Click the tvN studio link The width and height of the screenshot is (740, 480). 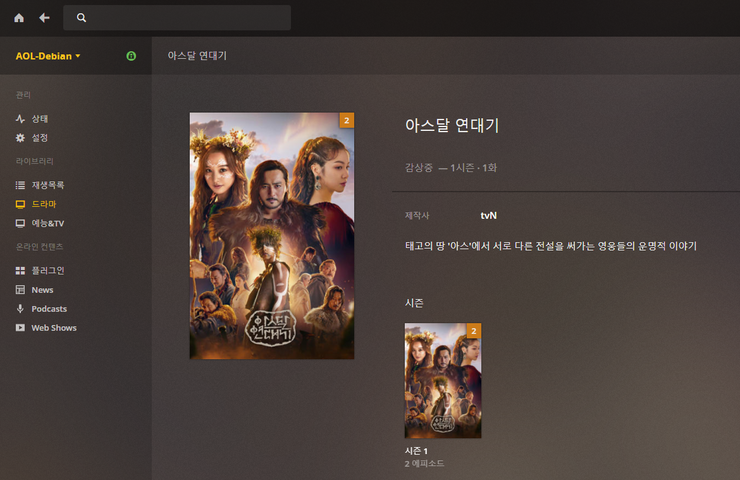[x=488, y=216]
